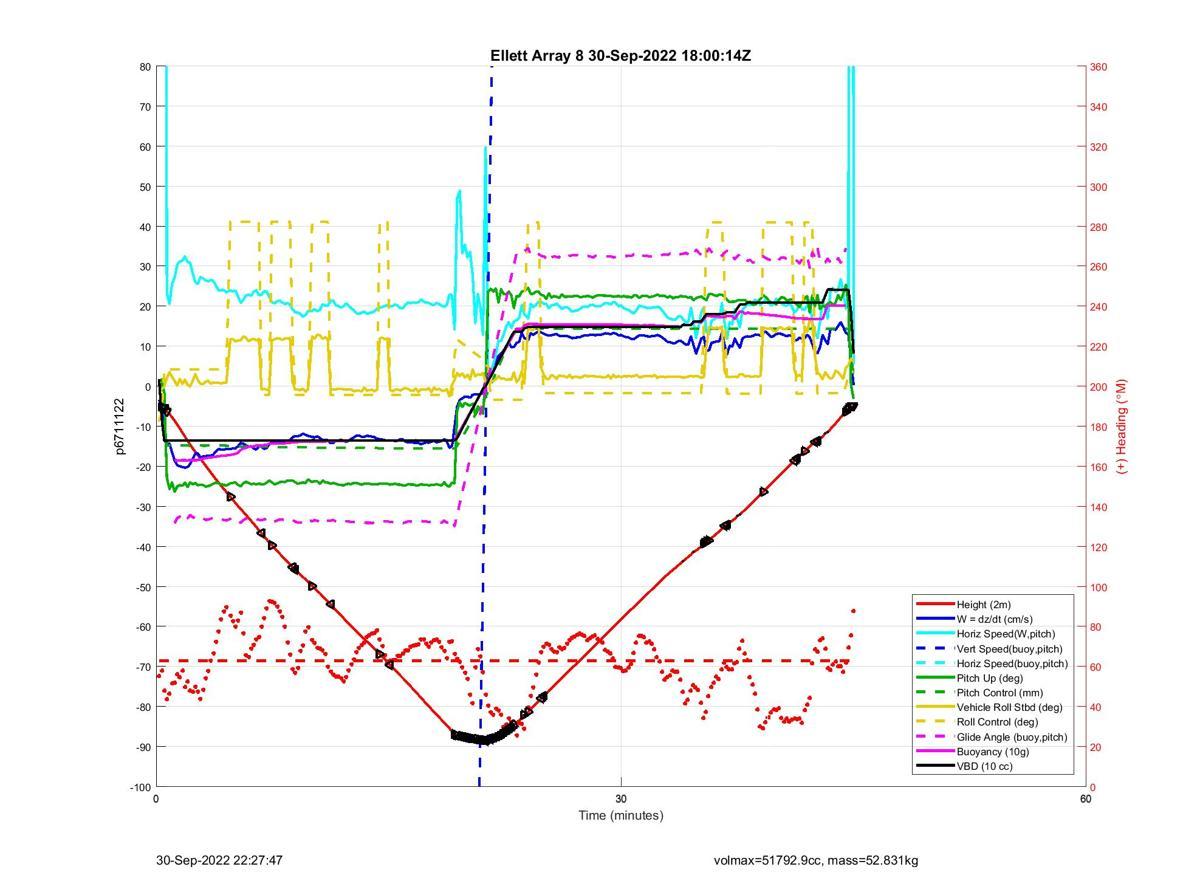Image resolution: width=1200 pixels, height=885 pixels.
Task: Click the timestamp '30-Sep-2022 22:27:47' below the plot
Action: click(219, 860)
